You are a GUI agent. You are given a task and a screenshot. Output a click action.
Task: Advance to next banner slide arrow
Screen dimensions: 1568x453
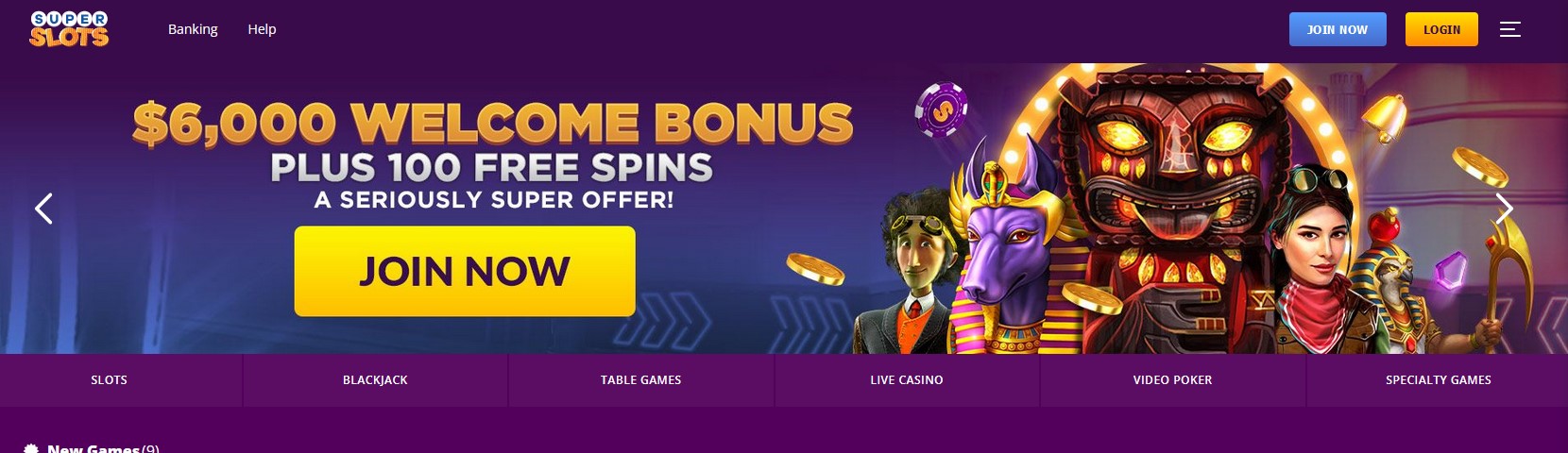pyautogui.click(x=1505, y=209)
